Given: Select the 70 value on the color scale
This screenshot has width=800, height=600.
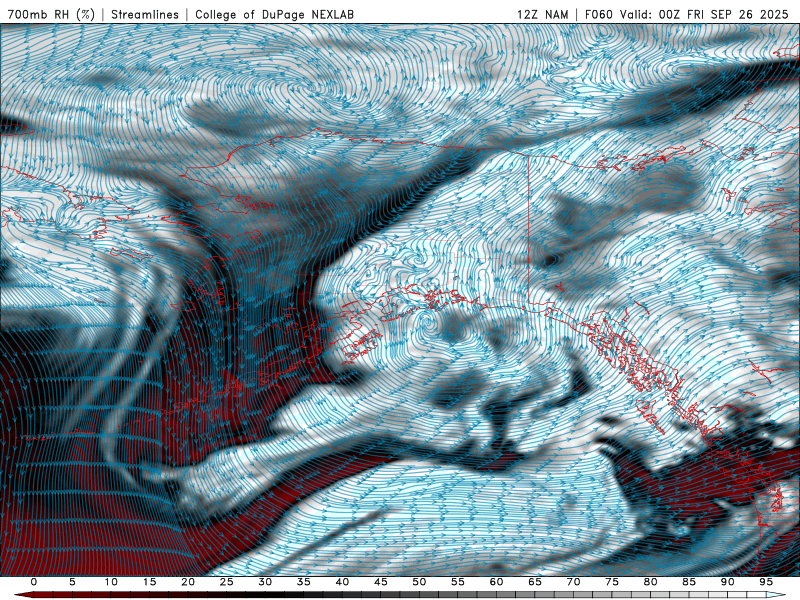Looking at the screenshot, I should pos(573,582).
